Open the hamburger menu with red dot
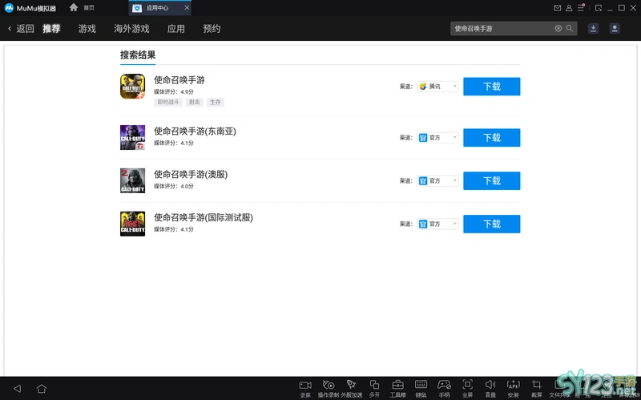 (581, 7)
